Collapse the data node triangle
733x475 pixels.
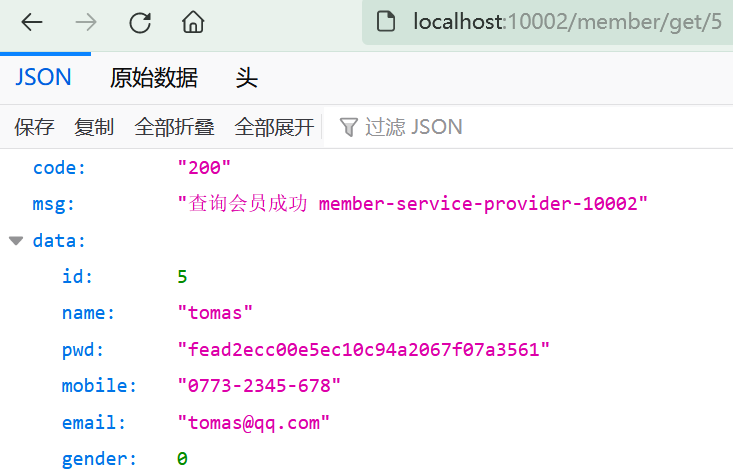pos(16,241)
